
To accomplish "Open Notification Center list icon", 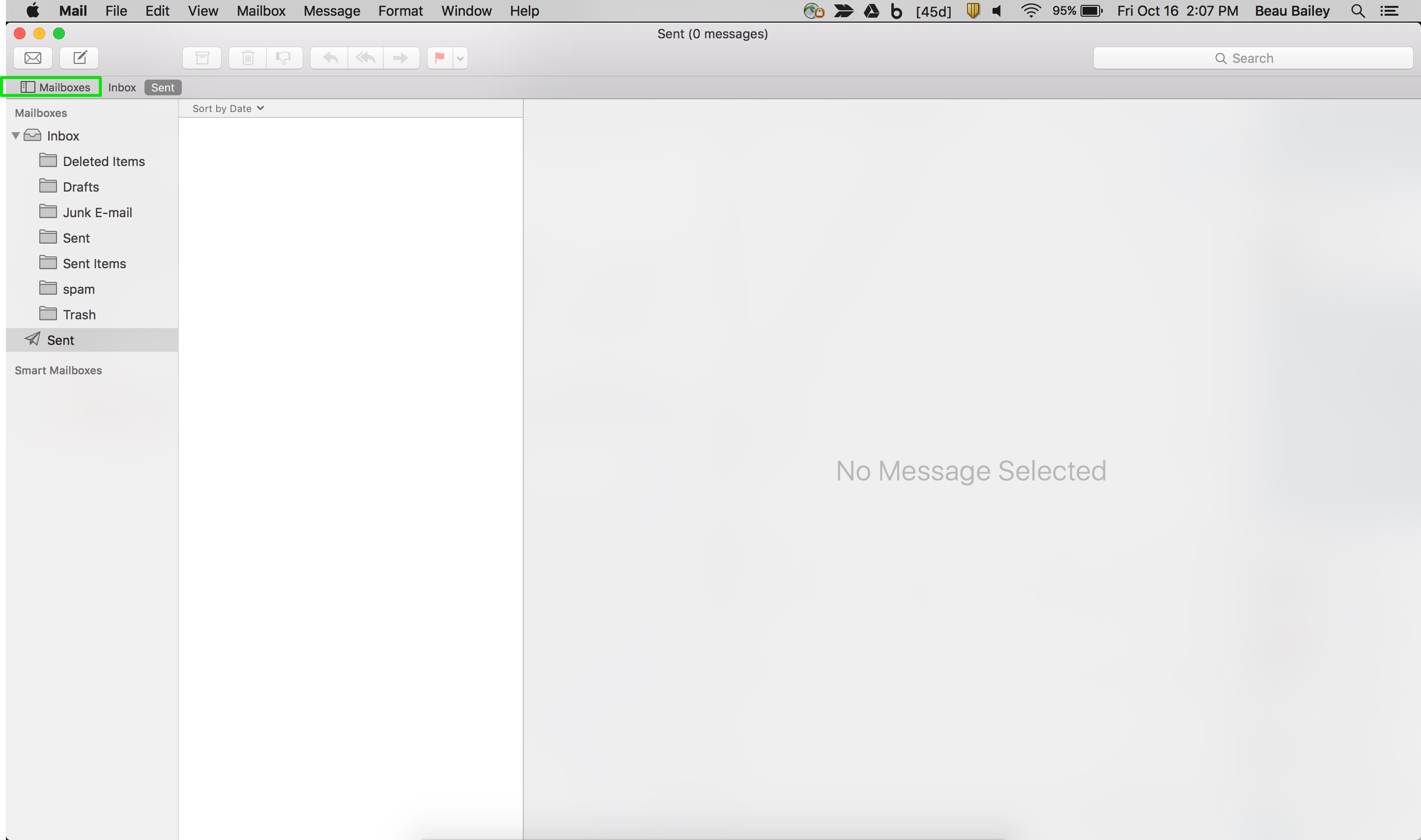I will point(1389,11).
